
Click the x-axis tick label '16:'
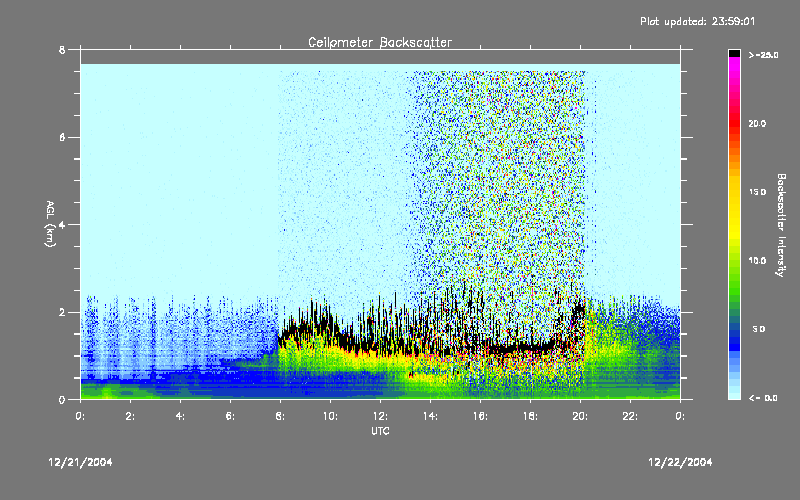coord(480,416)
